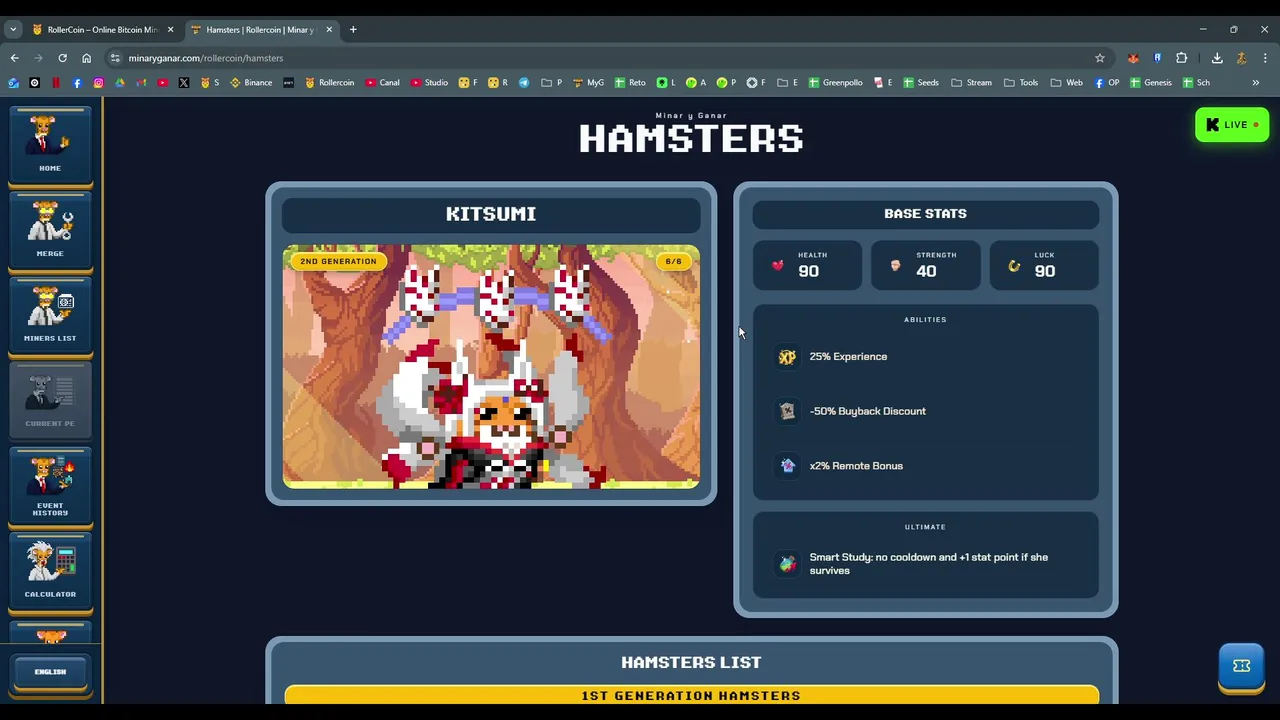Open the Chrome three-dot menu
Viewport: 1280px width, 720px height.
coord(1265,58)
